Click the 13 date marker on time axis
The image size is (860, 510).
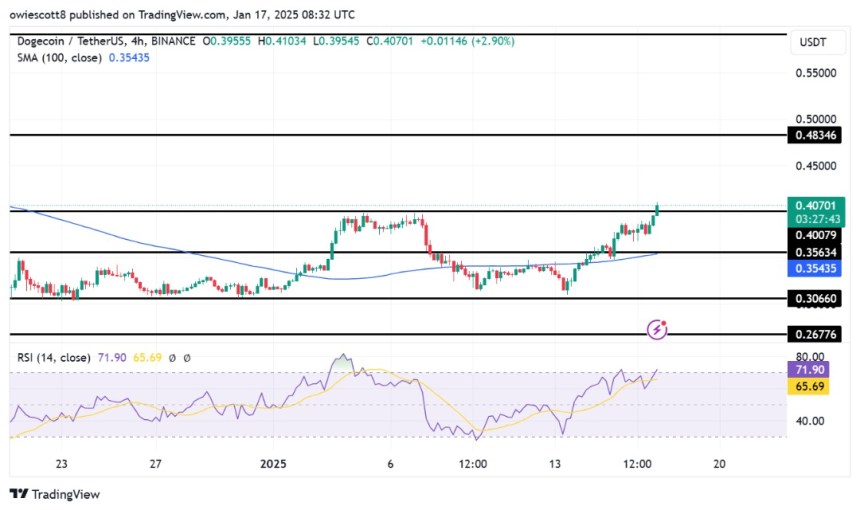pos(555,464)
